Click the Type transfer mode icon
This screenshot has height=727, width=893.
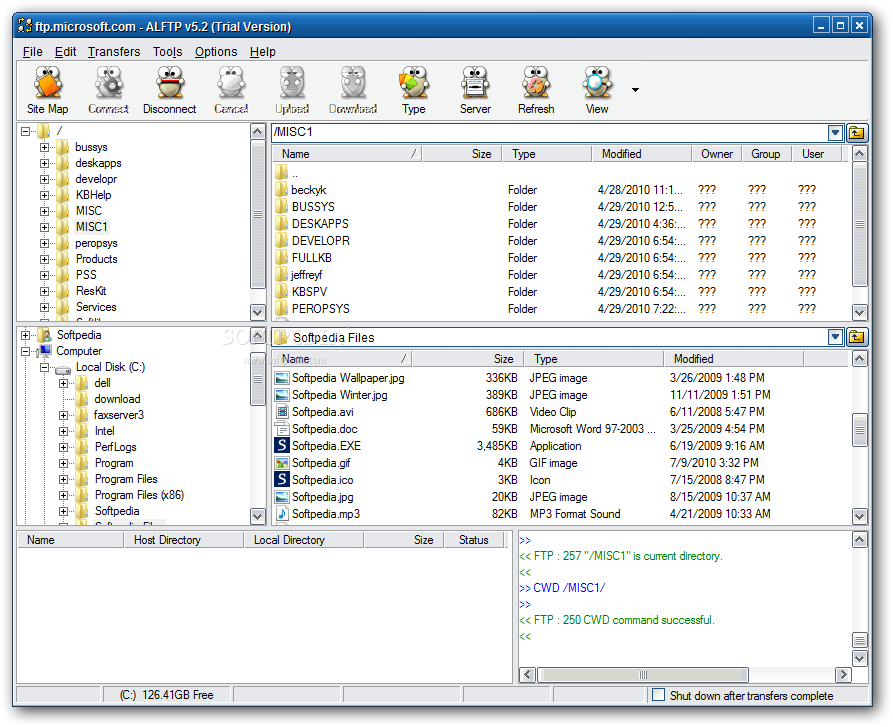click(x=413, y=90)
